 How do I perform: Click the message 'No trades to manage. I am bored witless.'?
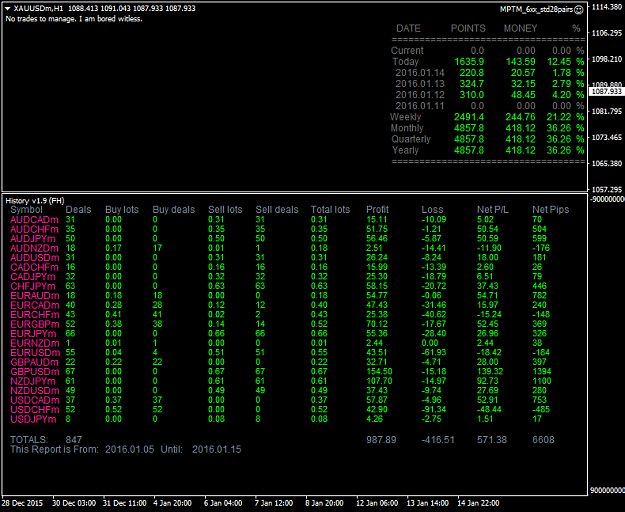(74, 19)
